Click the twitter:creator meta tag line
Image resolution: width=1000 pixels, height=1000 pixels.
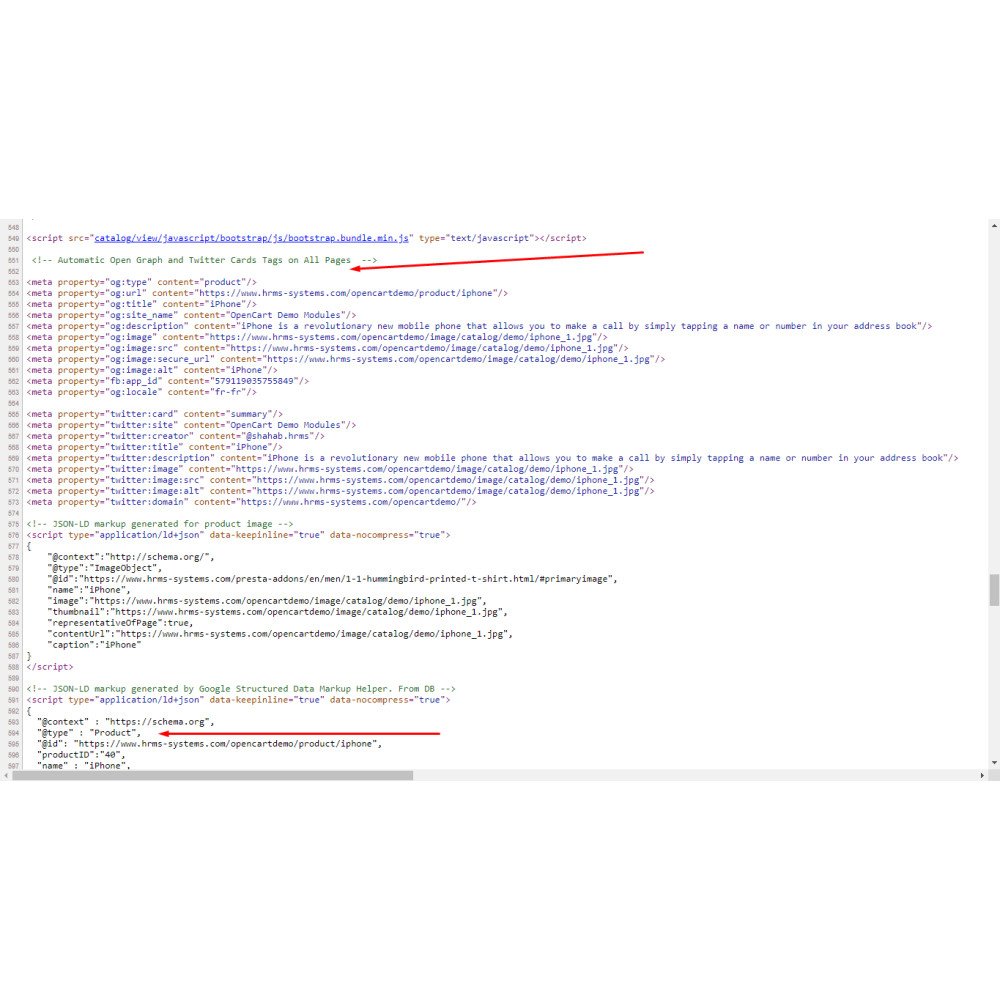[x=176, y=436]
